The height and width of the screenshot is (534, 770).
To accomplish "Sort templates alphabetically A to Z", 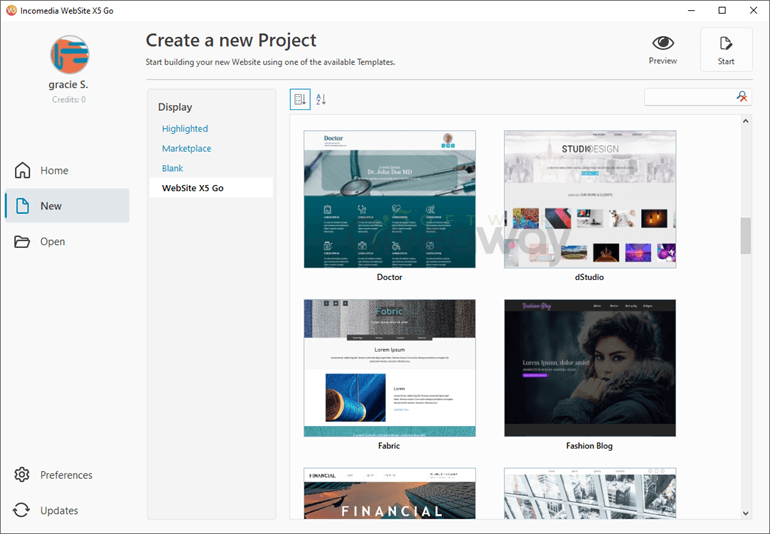I will point(321,100).
